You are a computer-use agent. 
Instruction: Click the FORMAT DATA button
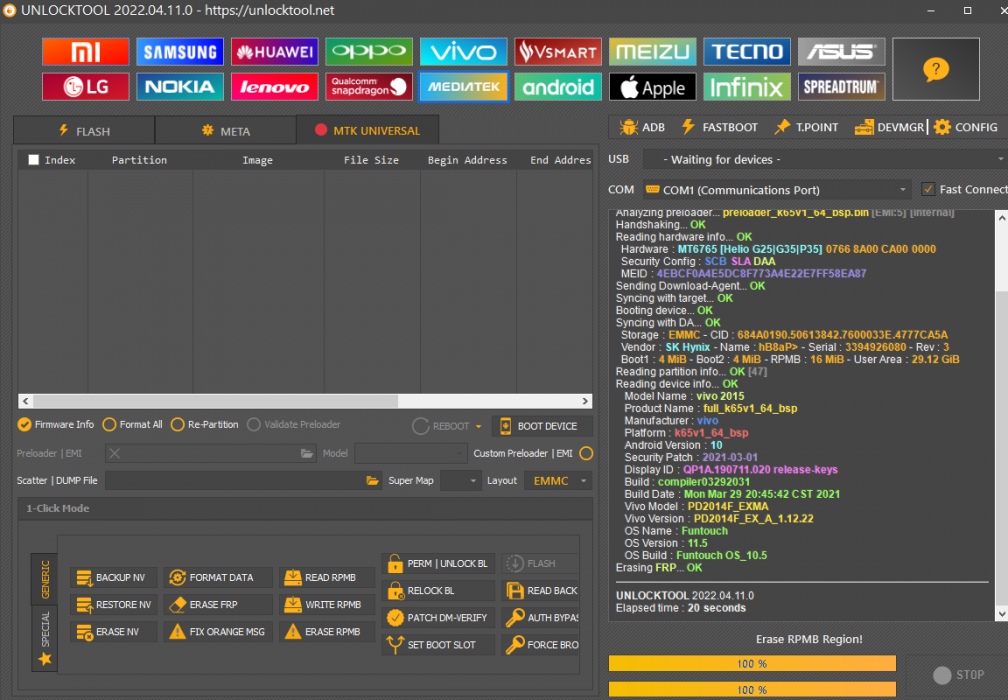(x=218, y=578)
